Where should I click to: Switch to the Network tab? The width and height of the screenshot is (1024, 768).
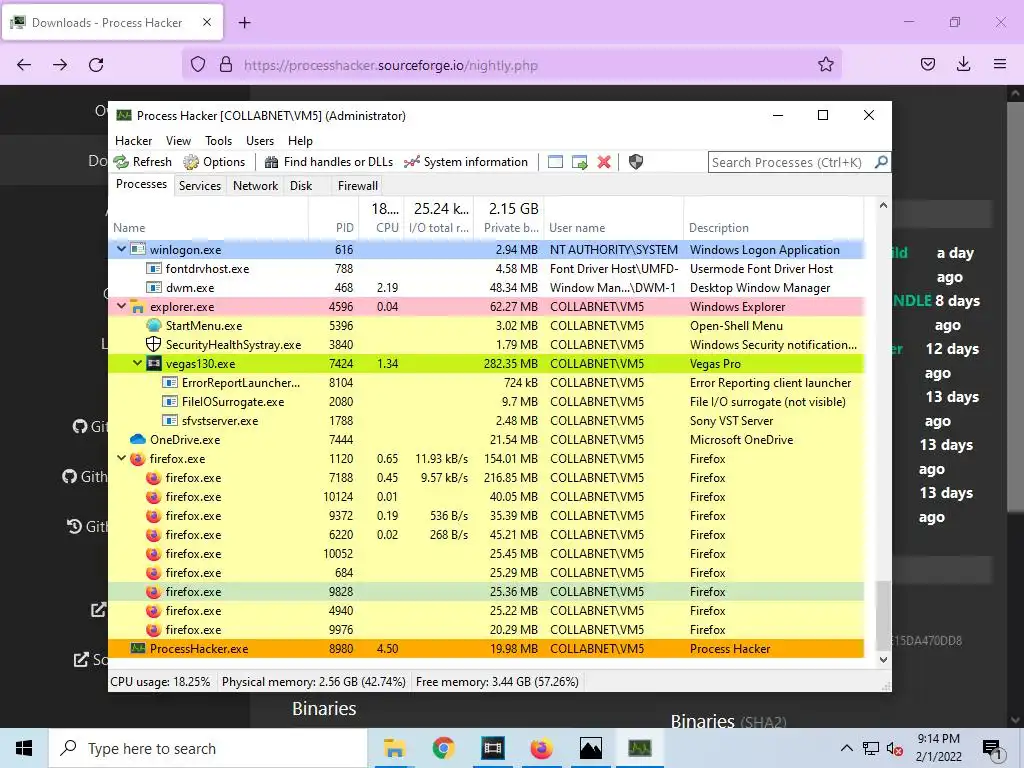255,185
